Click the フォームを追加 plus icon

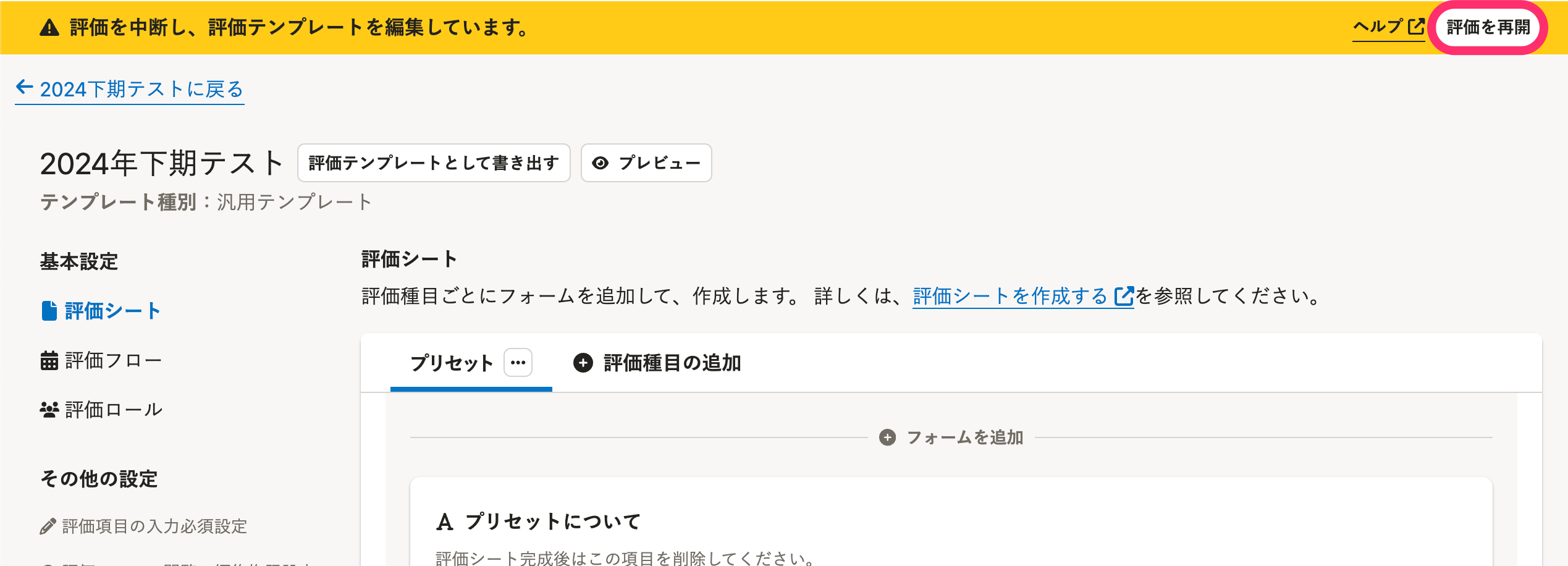pos(887,437)
